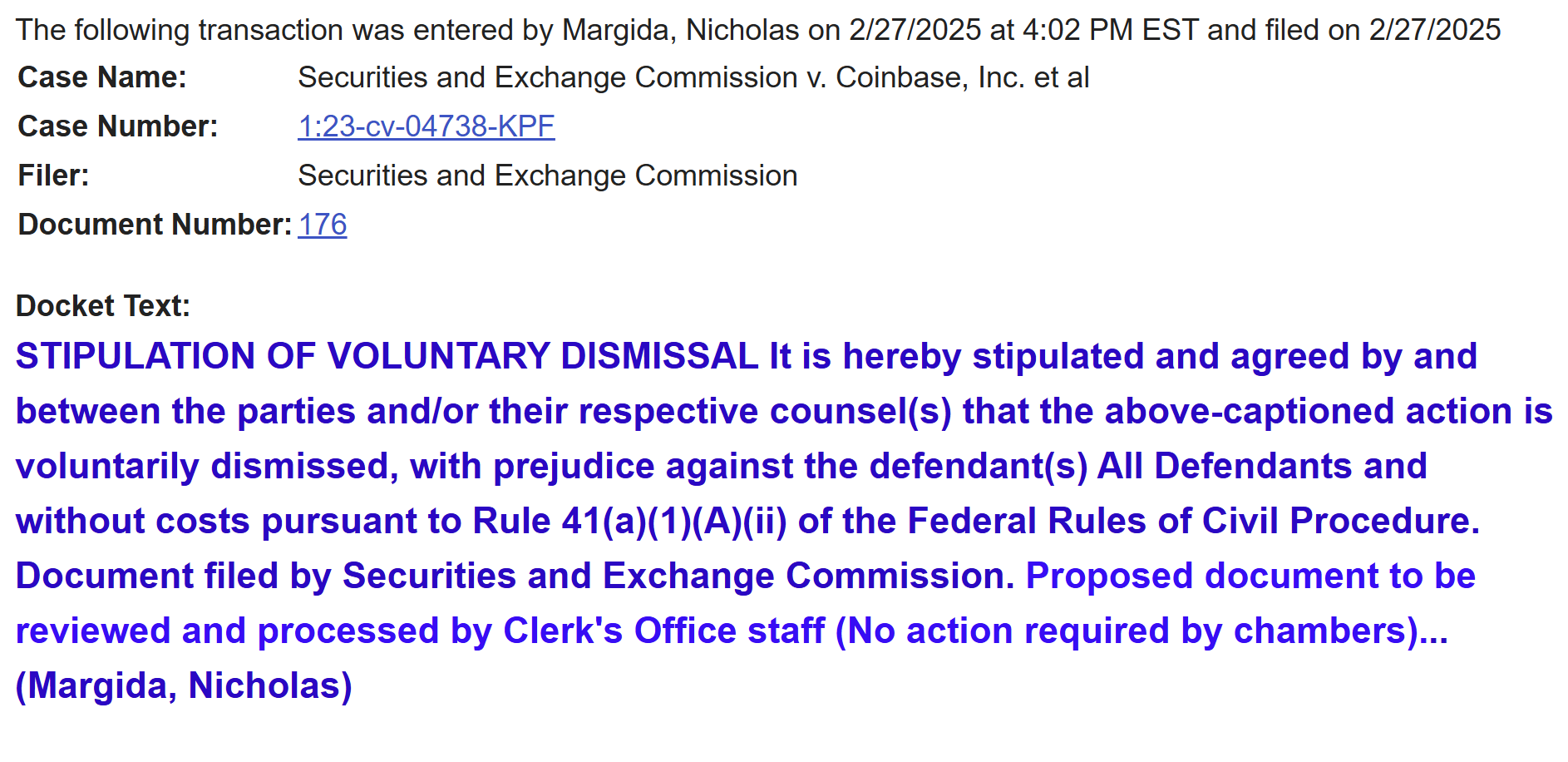Click the text Proposed document to be
This screenshot has height=762, width=1568.
click(x=1250, y=576)
